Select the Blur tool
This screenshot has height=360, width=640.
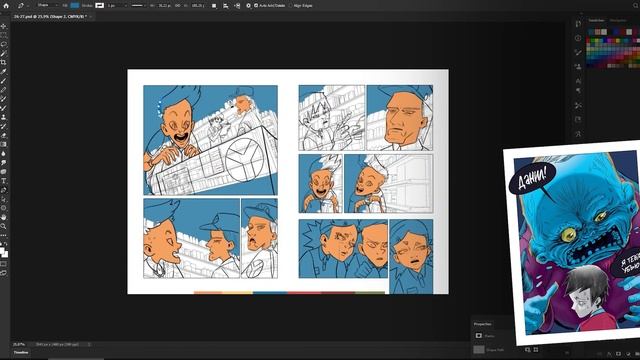(4, 153)
